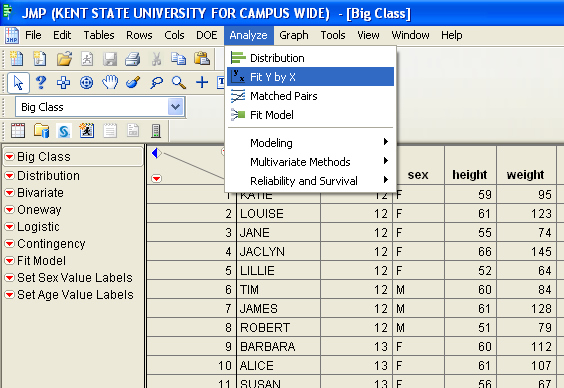Image resolution: width=564 pixels, height=388 pixels.
Task: Click the blue disclosure diamond in table corner
Action: click(156, 153)
